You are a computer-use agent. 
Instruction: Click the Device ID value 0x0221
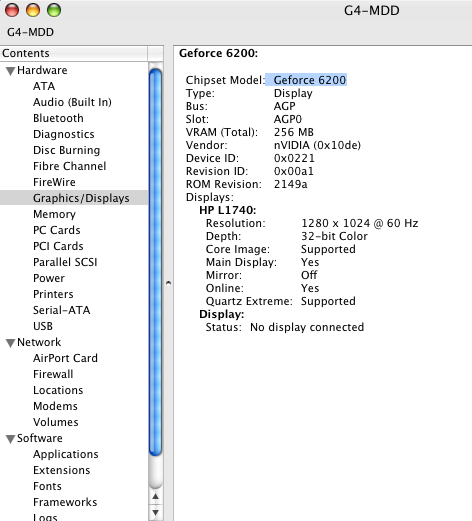tap(294, 158)
